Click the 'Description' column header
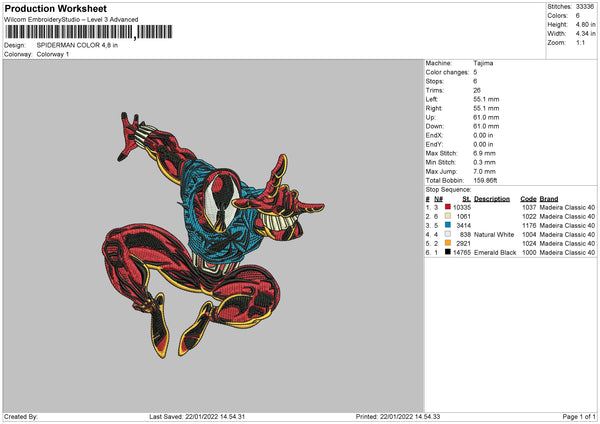 point(492,199)
